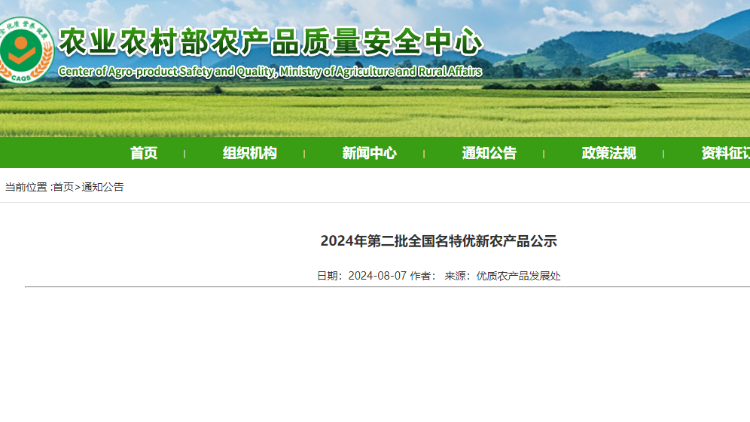Go to the 新闻中心 navigation section
750x422 pixels.
pyautogui.click(x=369, y=153)
